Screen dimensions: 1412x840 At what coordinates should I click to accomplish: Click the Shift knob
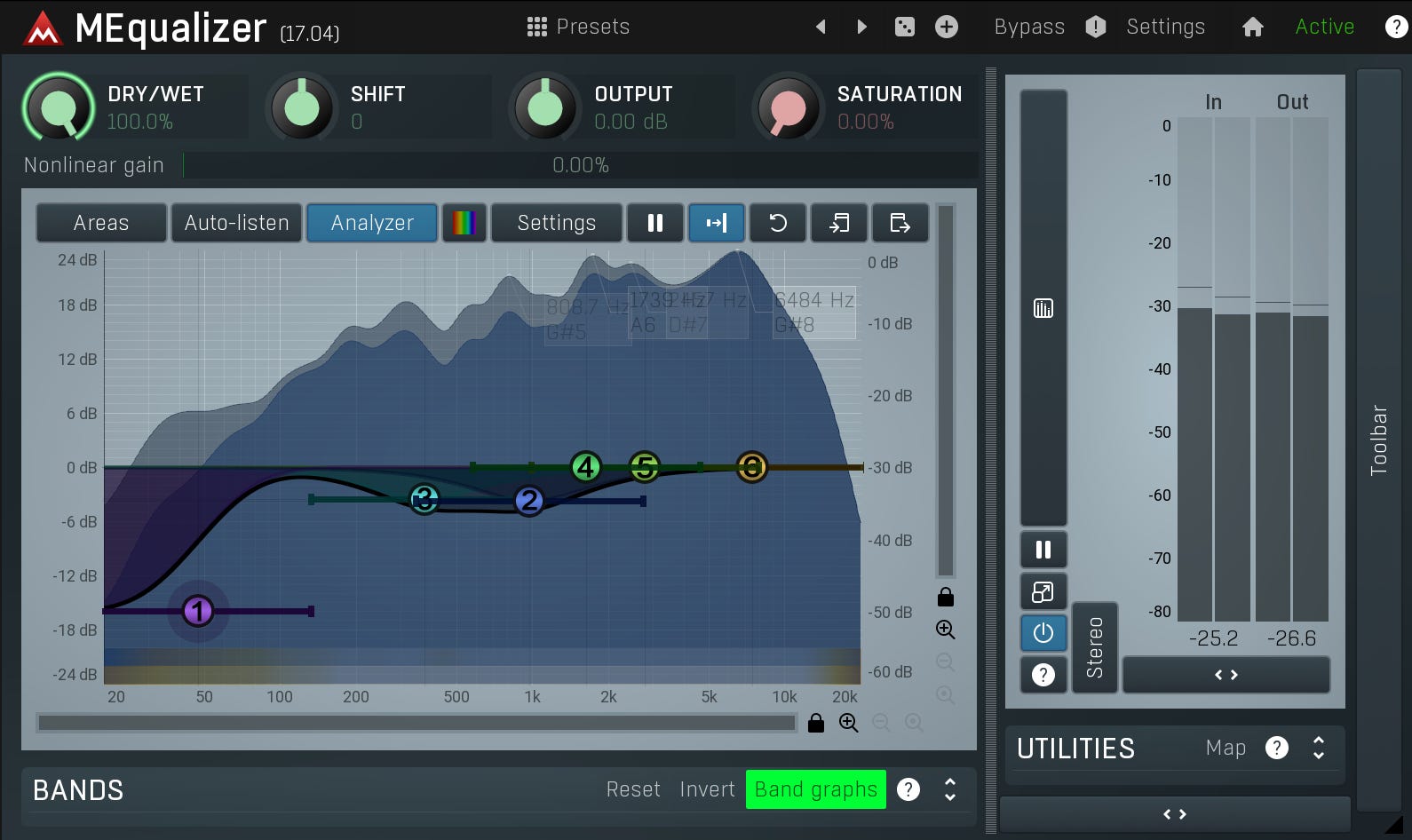pos(302,108)
